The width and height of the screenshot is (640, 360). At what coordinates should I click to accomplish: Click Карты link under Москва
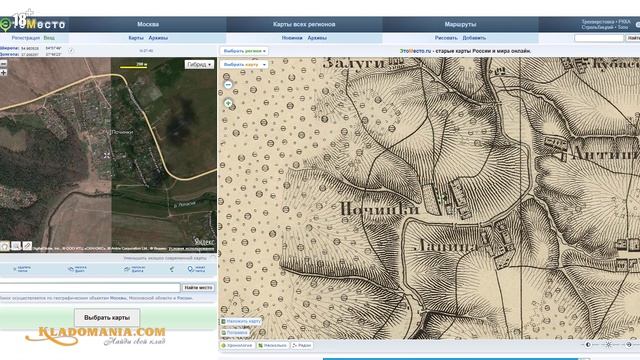click(x=136, y=38)
